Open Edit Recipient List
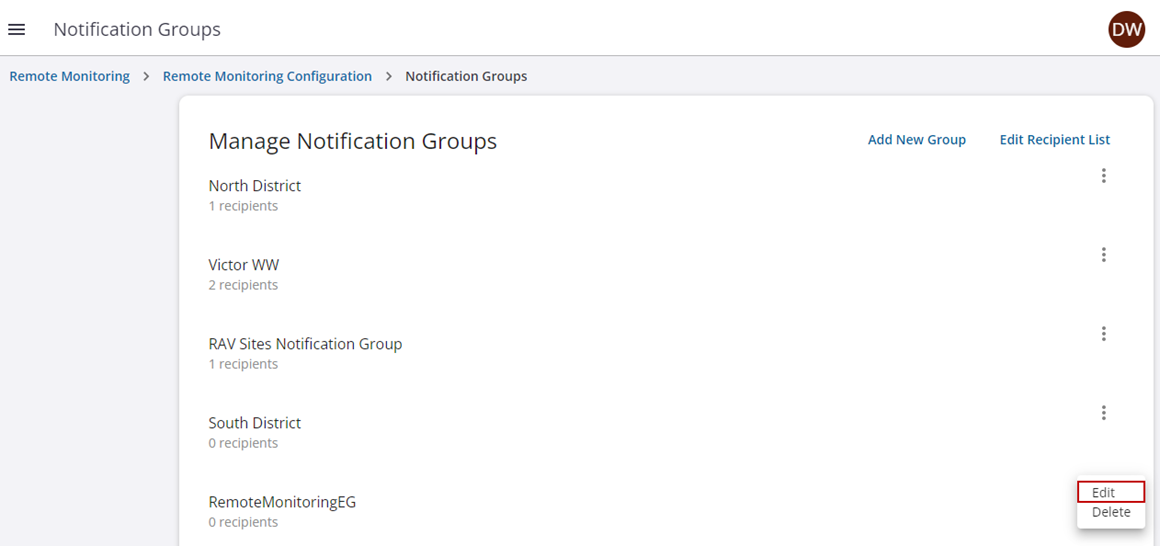 pyautogui.click(x=1054, y=140)
